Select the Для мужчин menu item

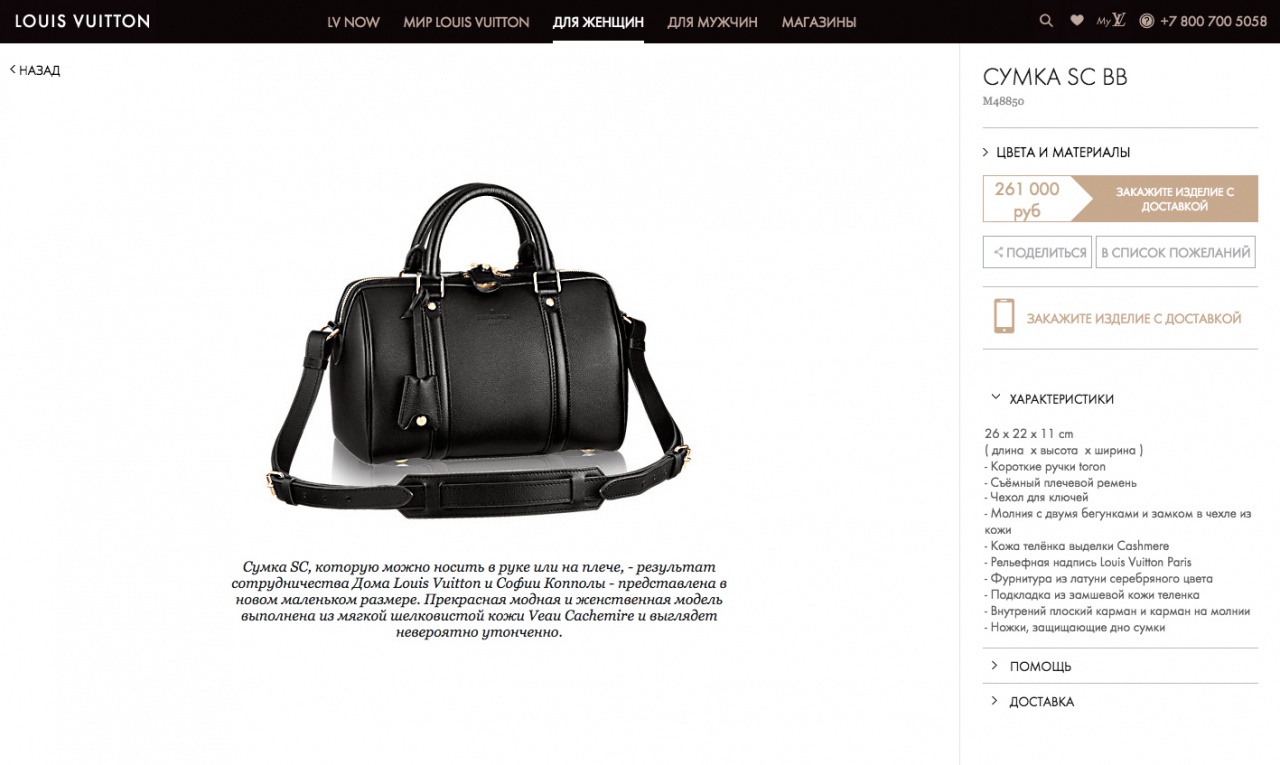(712, 22)
